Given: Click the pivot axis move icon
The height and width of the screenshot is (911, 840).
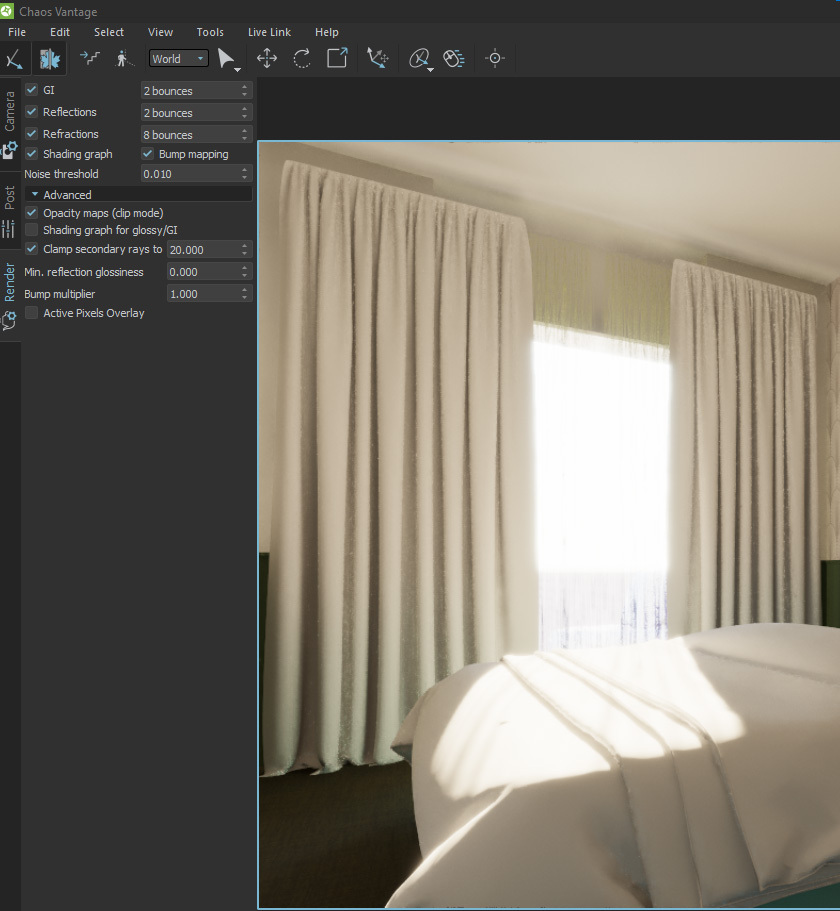Looking at the screenshot, I should coord(378,58).
